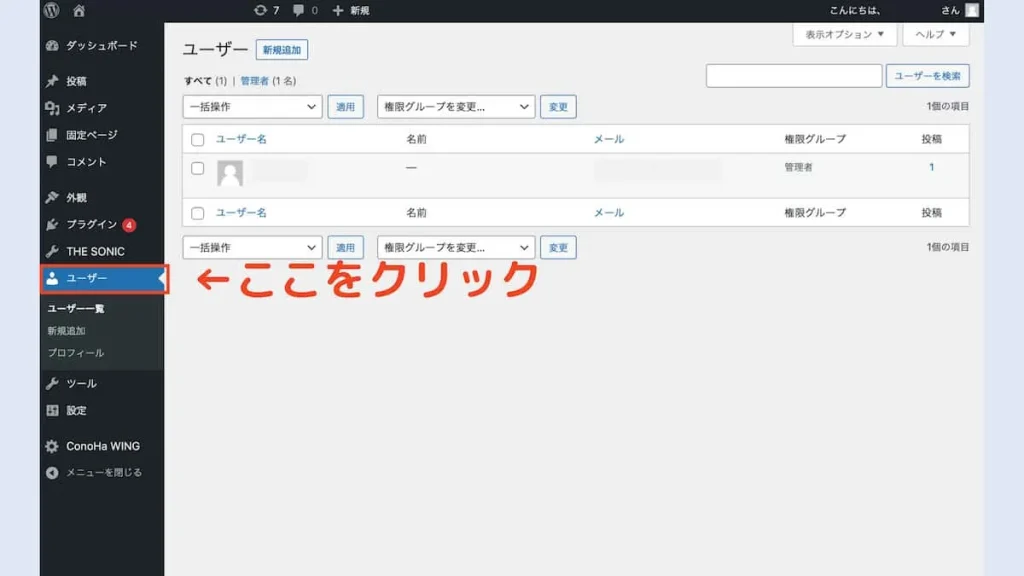The width and height of the screenshot is (1024, 576).
Task: Click the plugin update badge 4
Action: 129,225
